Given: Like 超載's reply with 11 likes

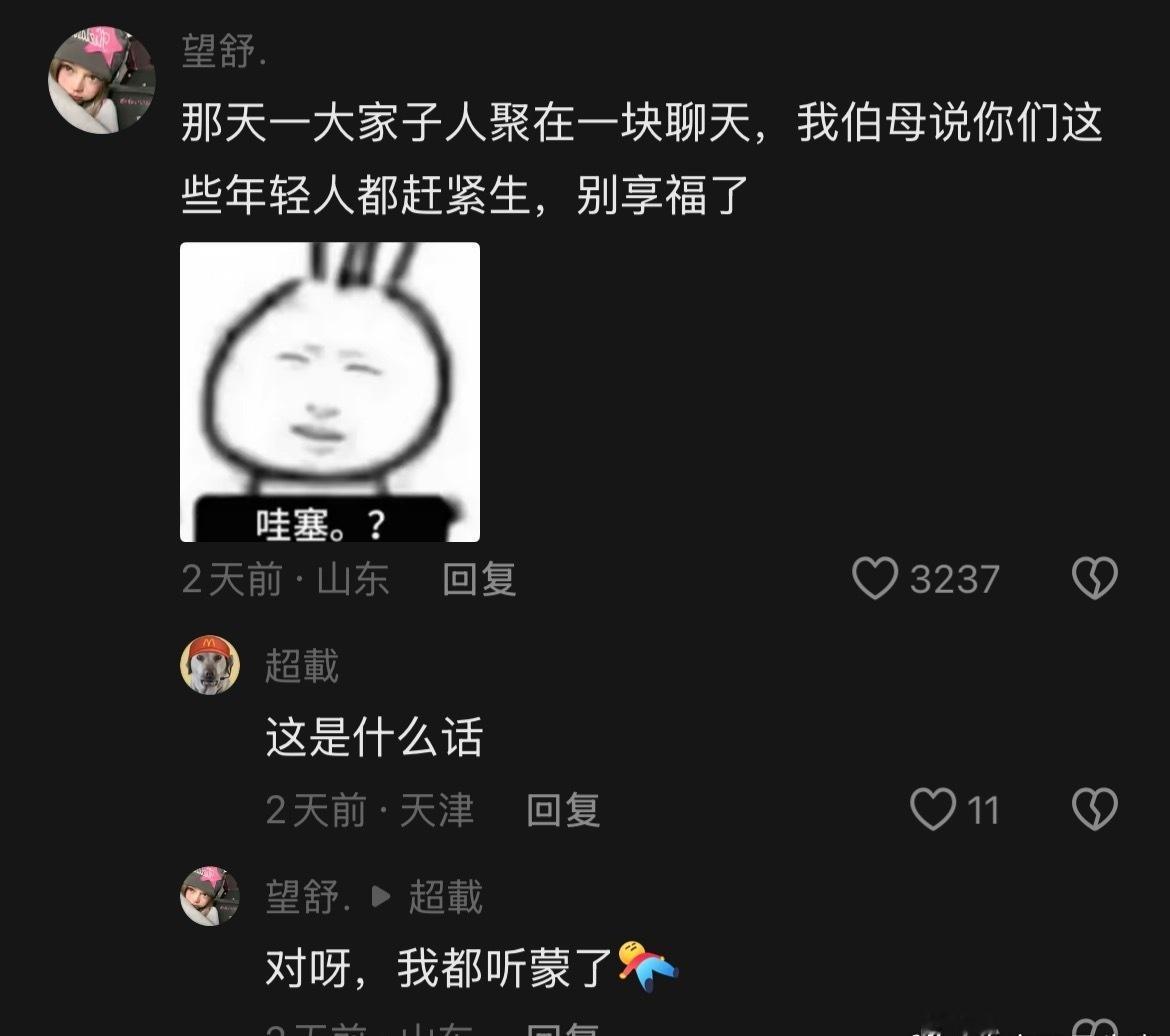Looking at the screenshot, I should coord(933,809).
